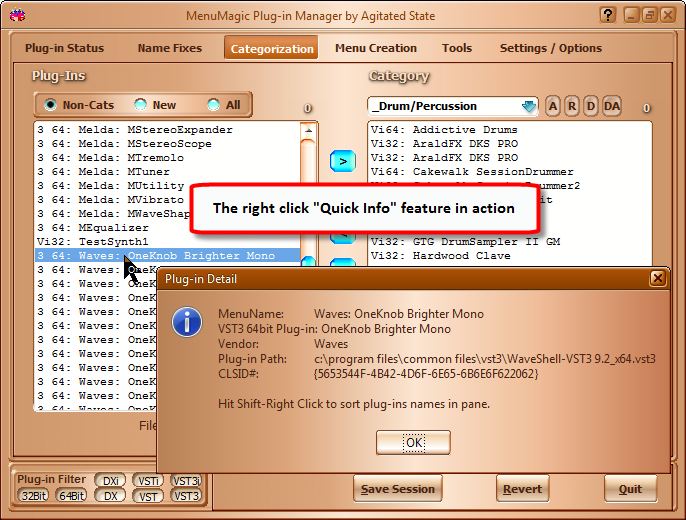Toggle the VSTi plug-in filter
The image size is (686, 520).
pos(148,481)
